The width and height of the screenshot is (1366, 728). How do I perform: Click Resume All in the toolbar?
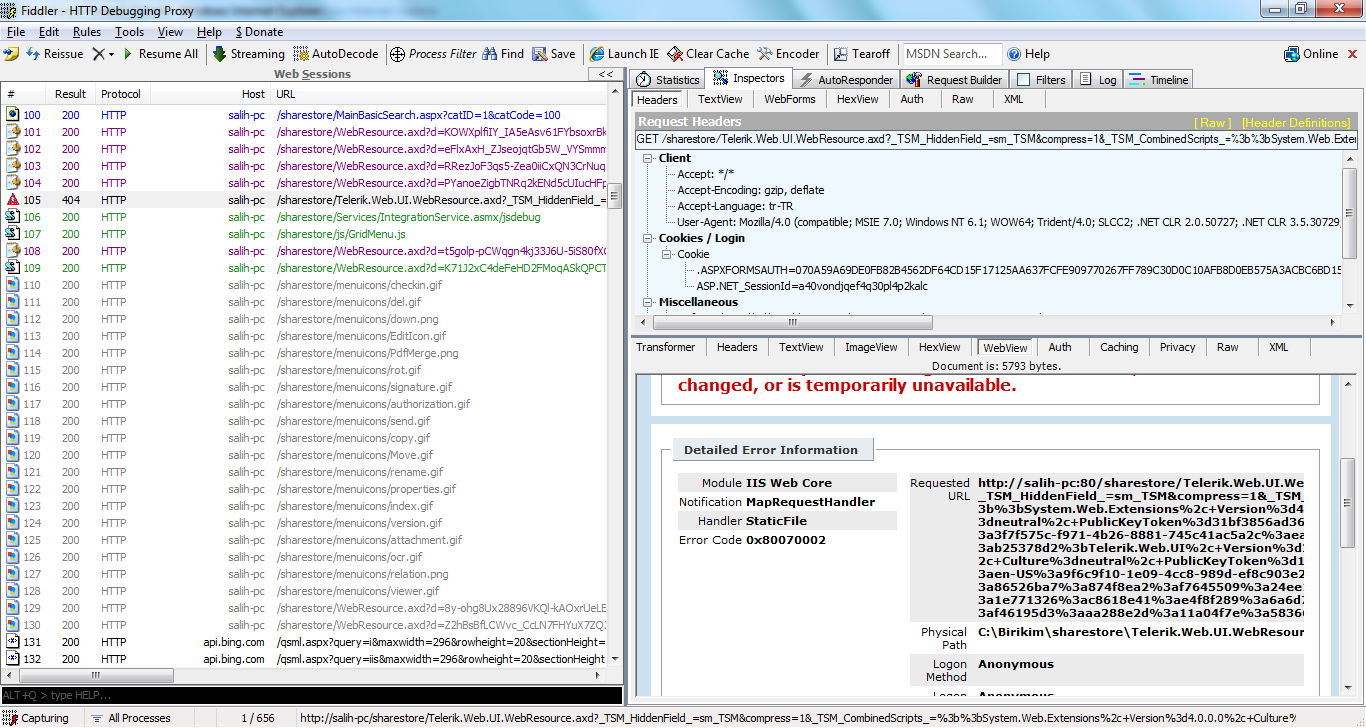[x=159, y=54]
